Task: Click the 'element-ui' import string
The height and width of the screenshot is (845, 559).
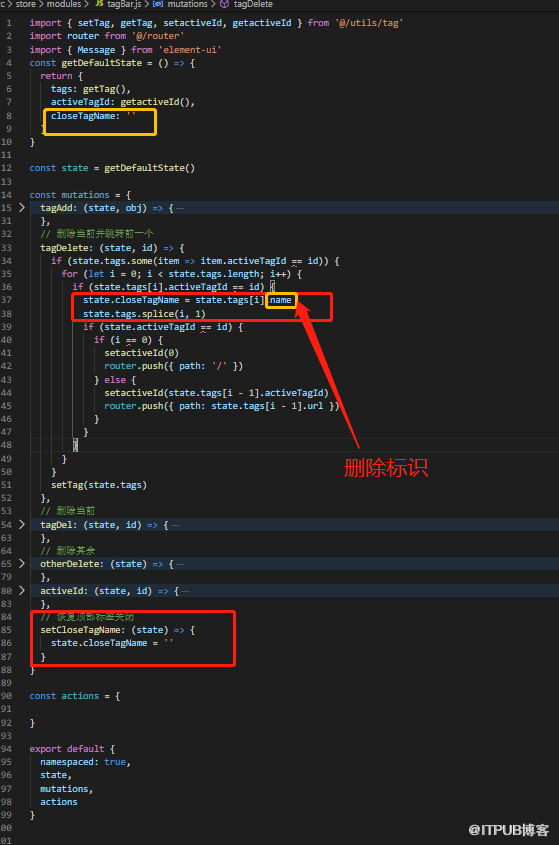Action: (x=189, y=50)
